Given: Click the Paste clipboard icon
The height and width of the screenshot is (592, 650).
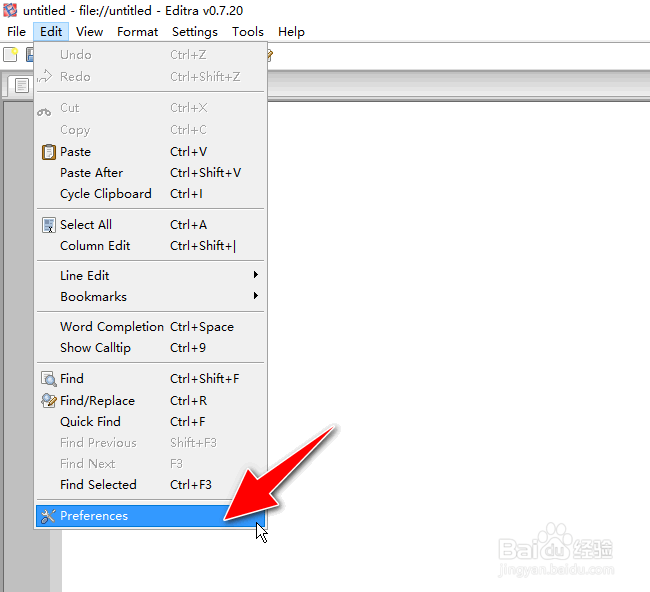Looking at the screenshot, I should click(49, 152).
